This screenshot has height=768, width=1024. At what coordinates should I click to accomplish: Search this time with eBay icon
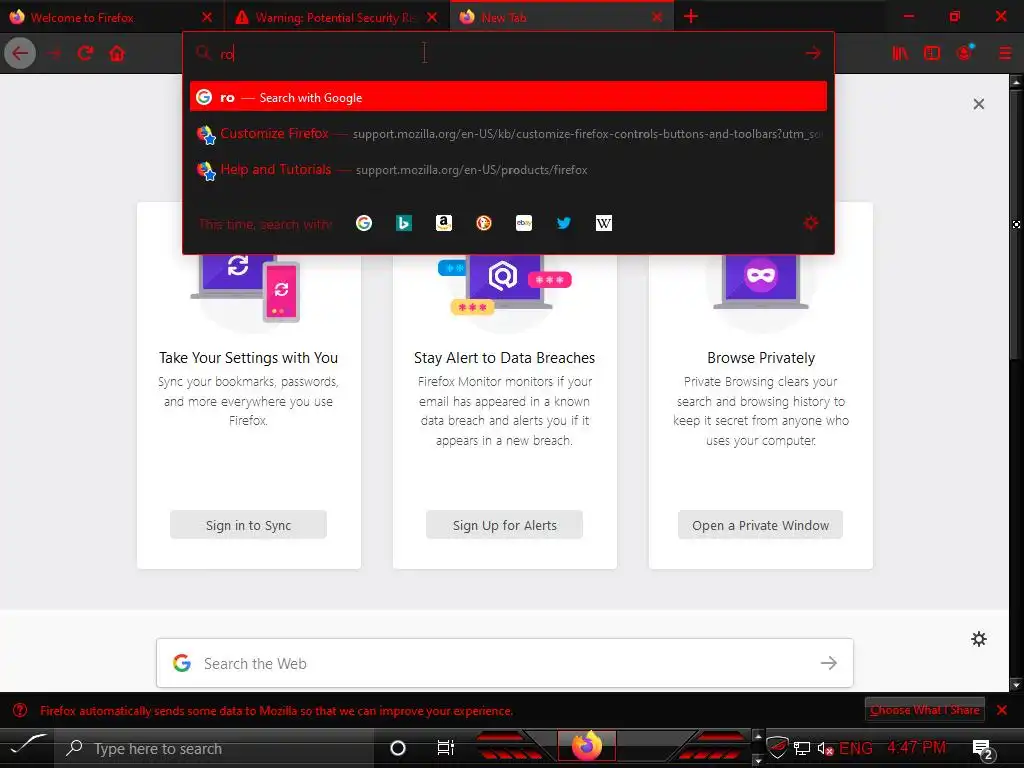[x=524, y=223]
